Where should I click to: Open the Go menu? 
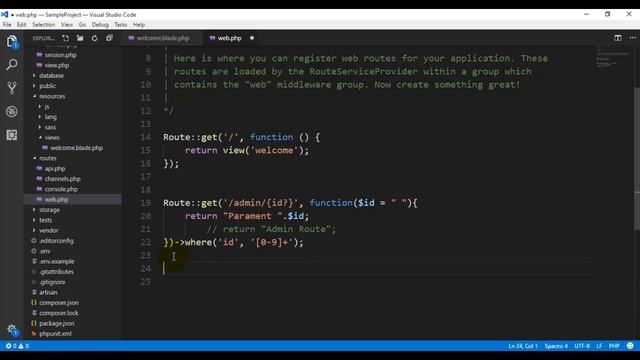pos(82,24)
